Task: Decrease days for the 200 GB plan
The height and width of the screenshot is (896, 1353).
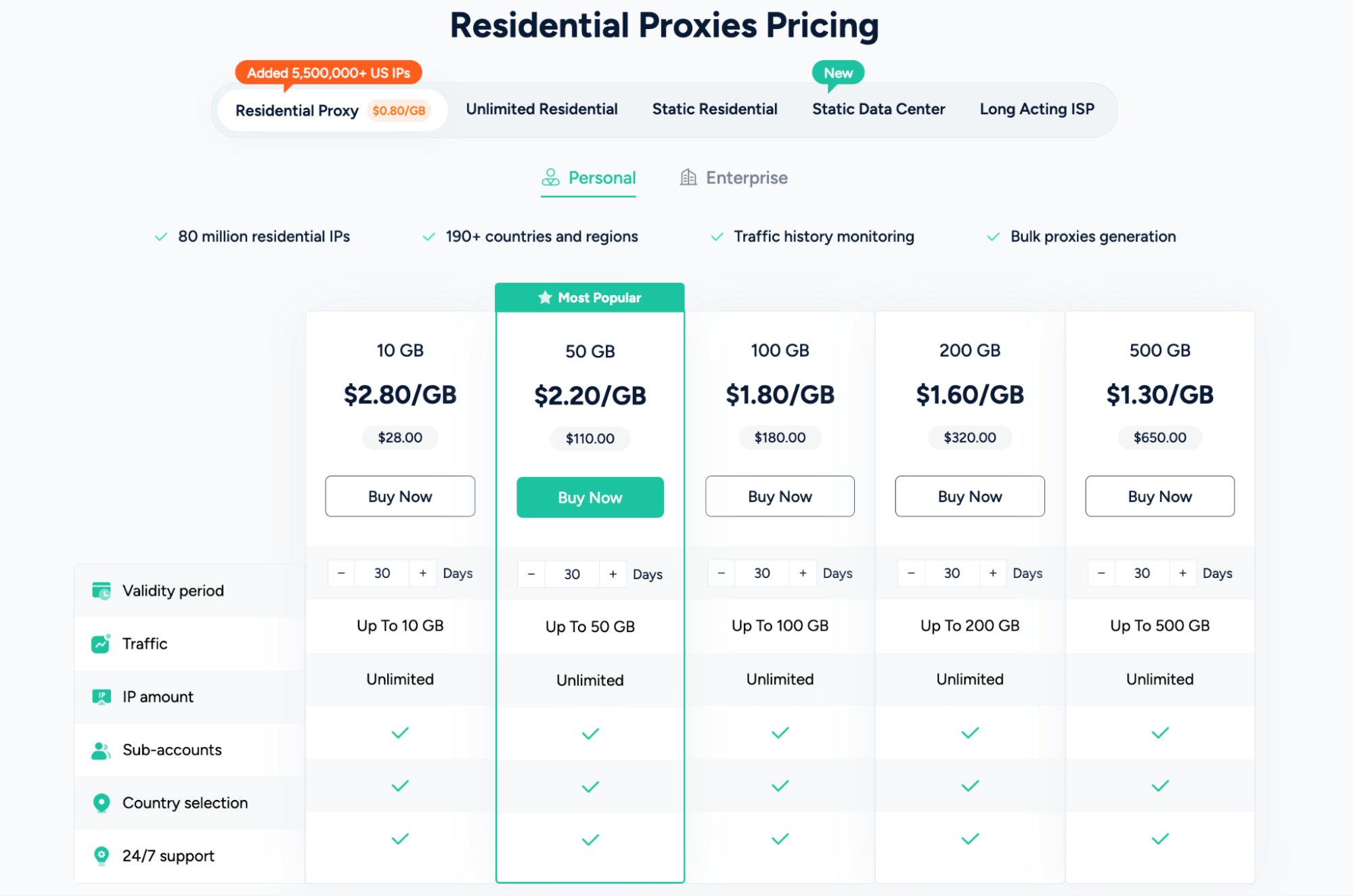Action: pyautogui.click(x=911, y=573)
